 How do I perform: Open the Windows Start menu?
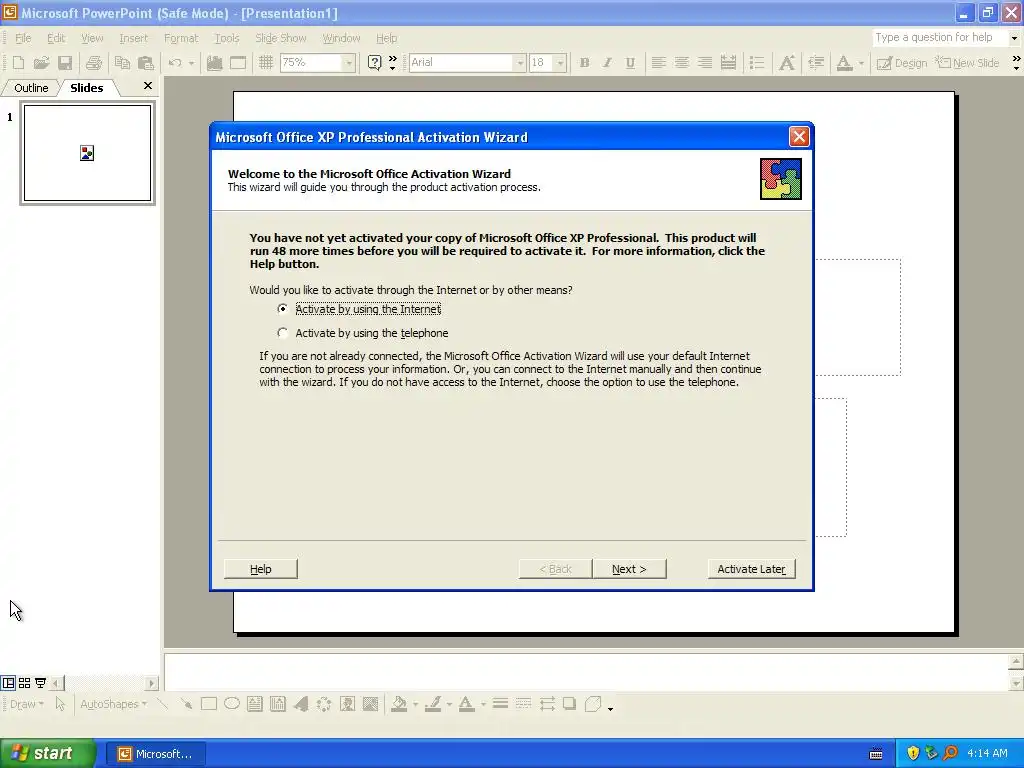(x=48, y=753)
